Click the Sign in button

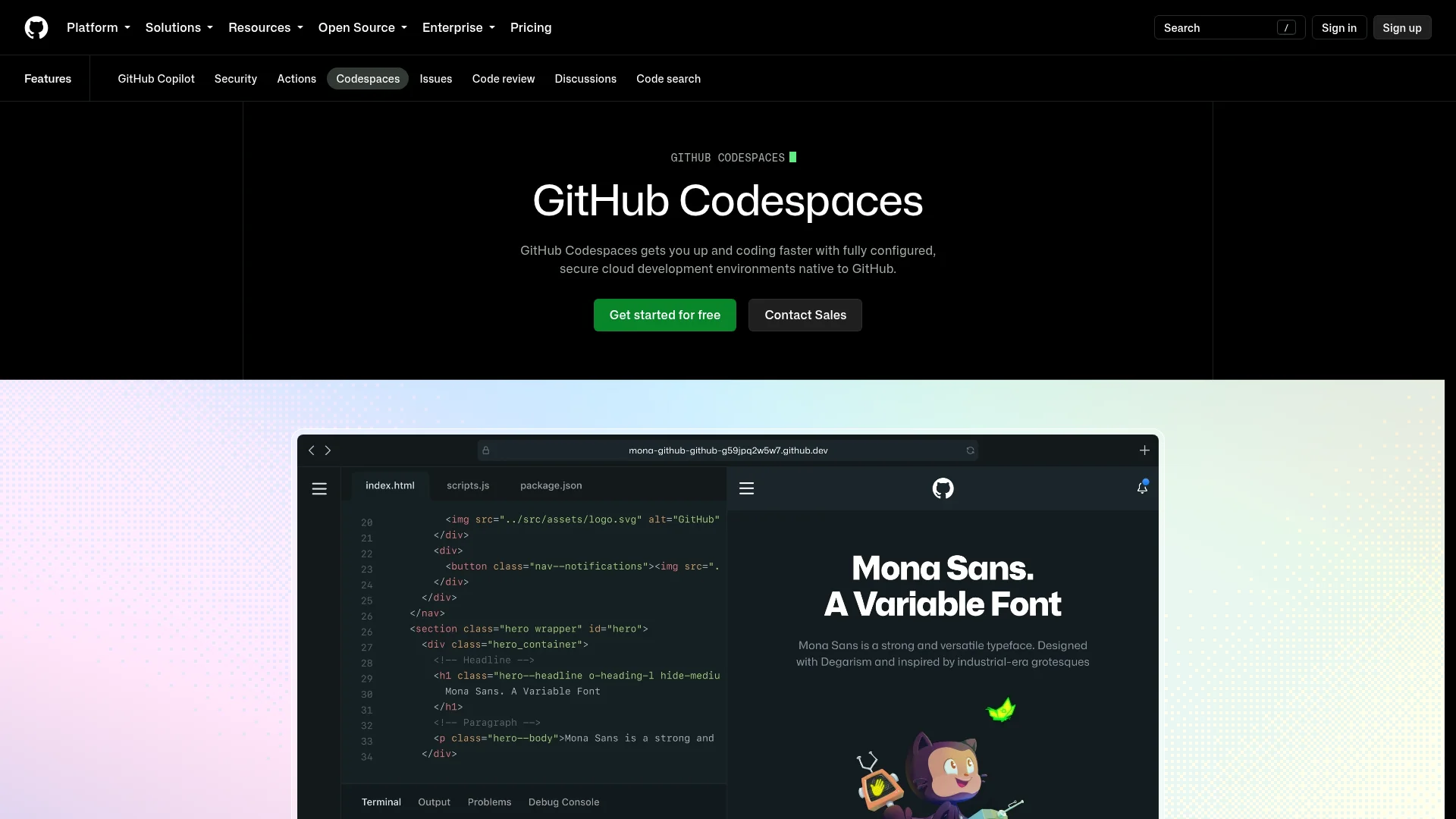click(x=1339, y=27)
